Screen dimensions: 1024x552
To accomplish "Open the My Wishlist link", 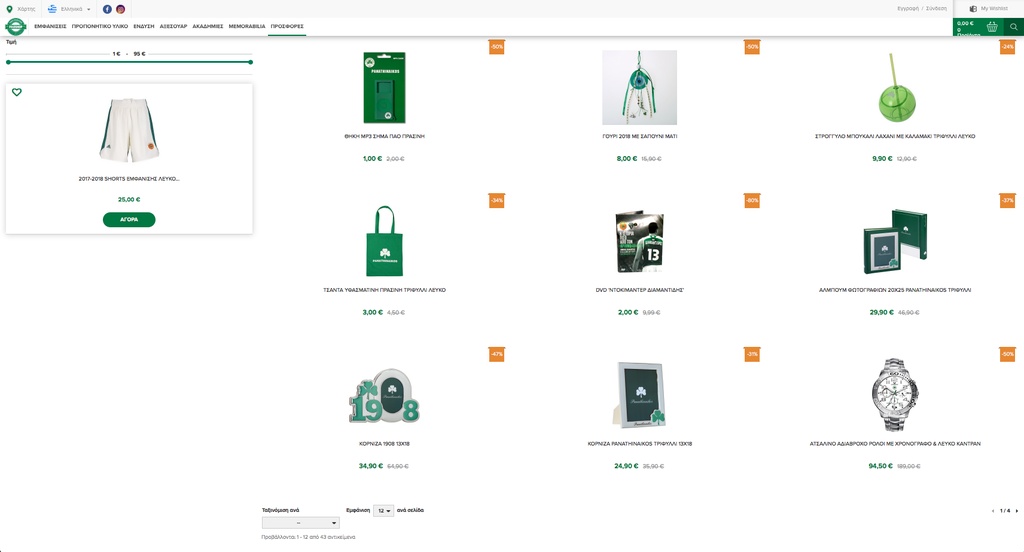I will point(994,8).
